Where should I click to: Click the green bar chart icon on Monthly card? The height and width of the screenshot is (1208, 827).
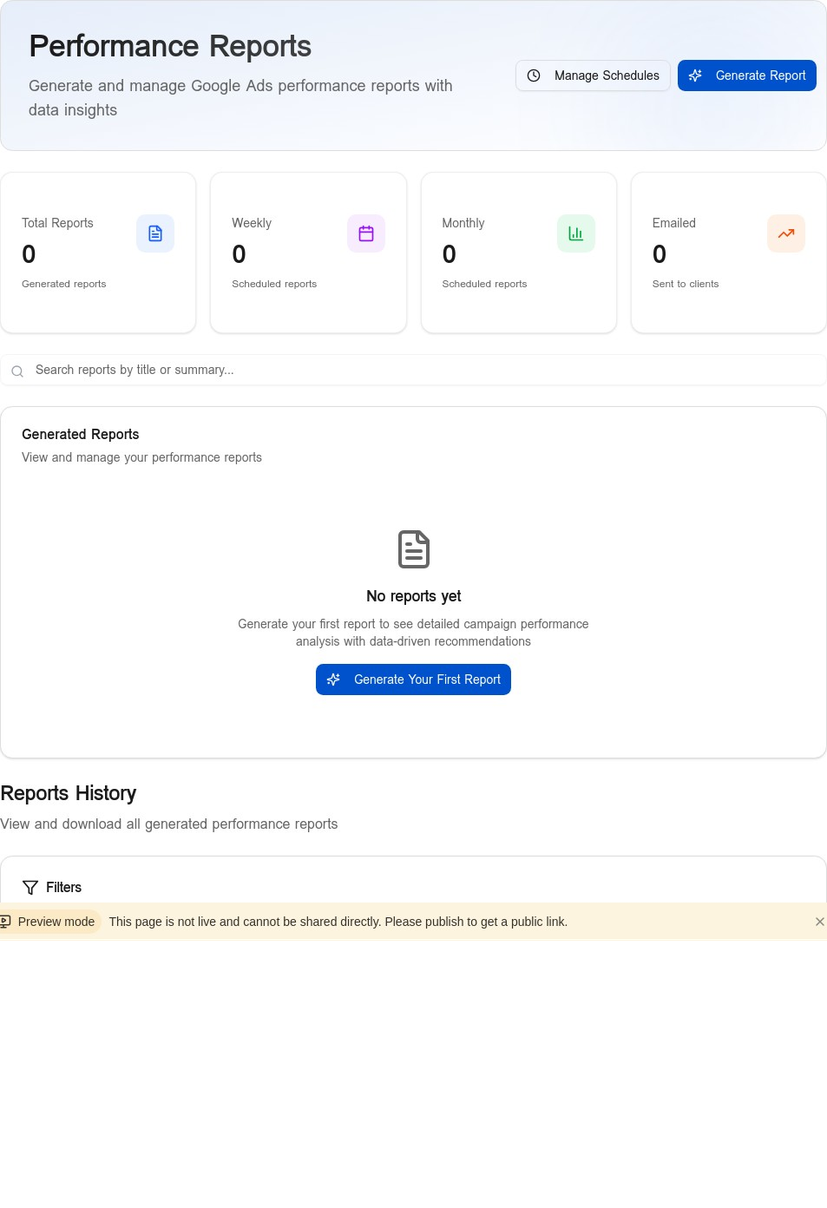(575, 233)
